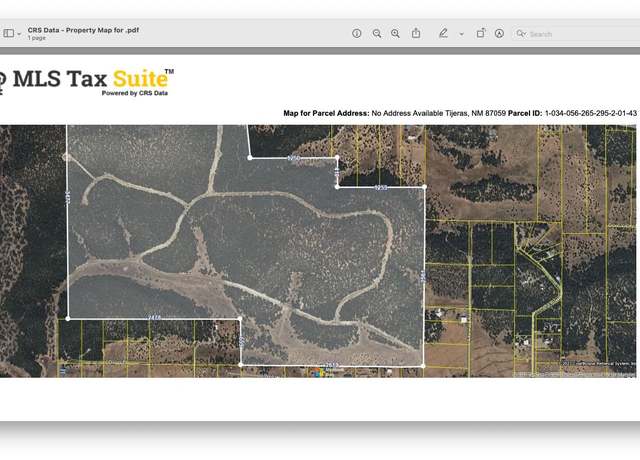The image size is (640, 460).
Task: Open the sidebar view toggle button
Action: [9, 33]
